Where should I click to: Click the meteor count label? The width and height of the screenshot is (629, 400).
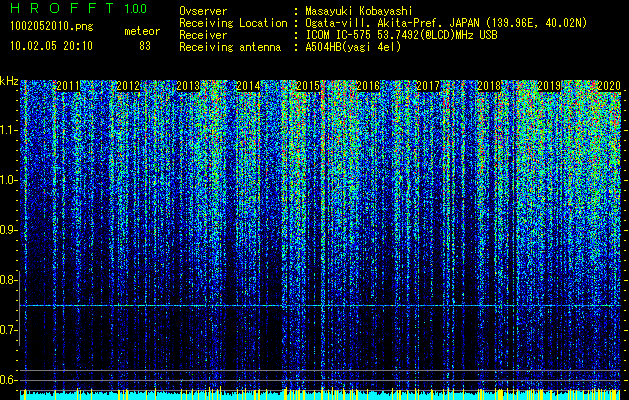(142, 31)
